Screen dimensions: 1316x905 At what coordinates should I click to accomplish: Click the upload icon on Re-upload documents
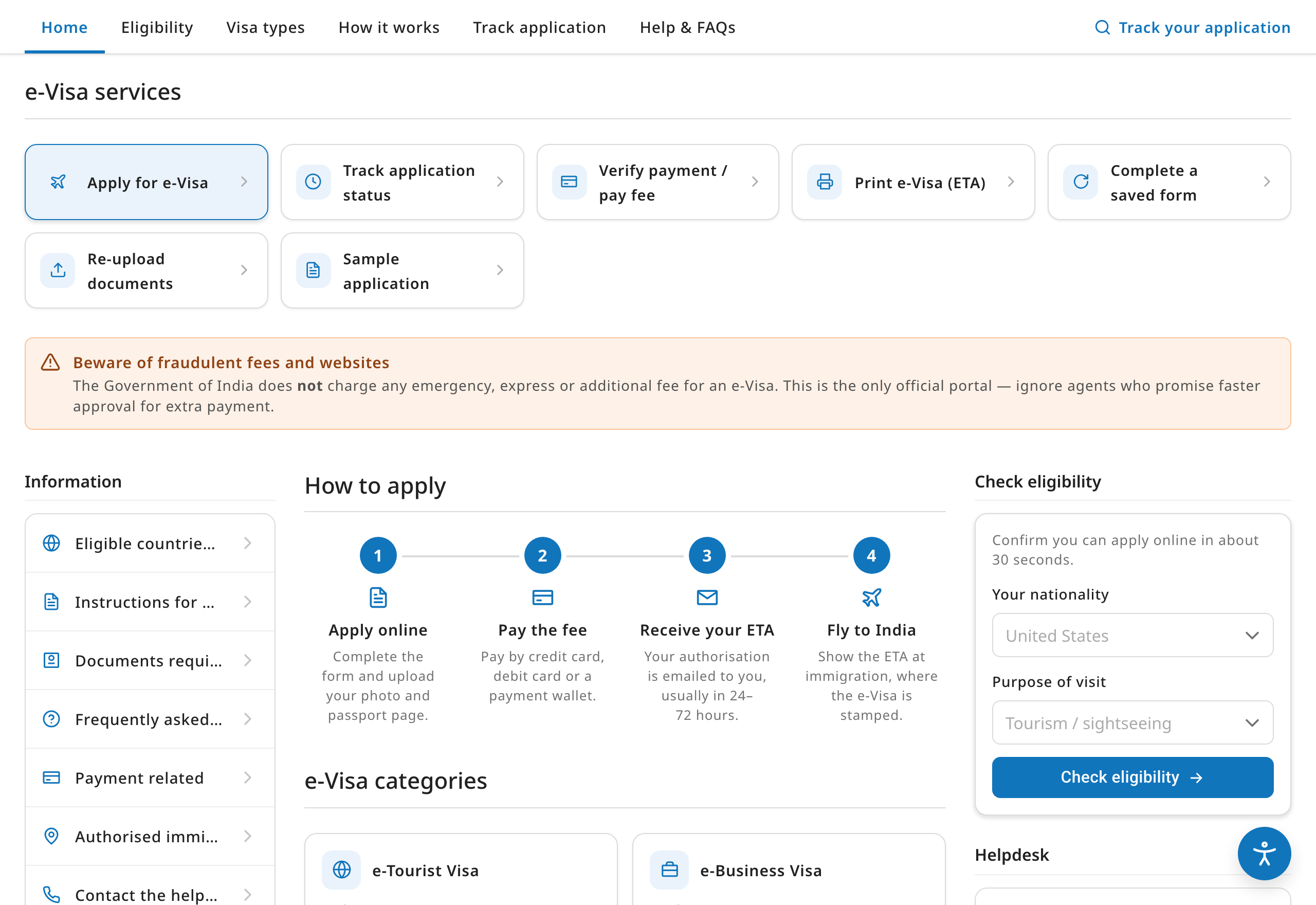(x=58, y=270)
